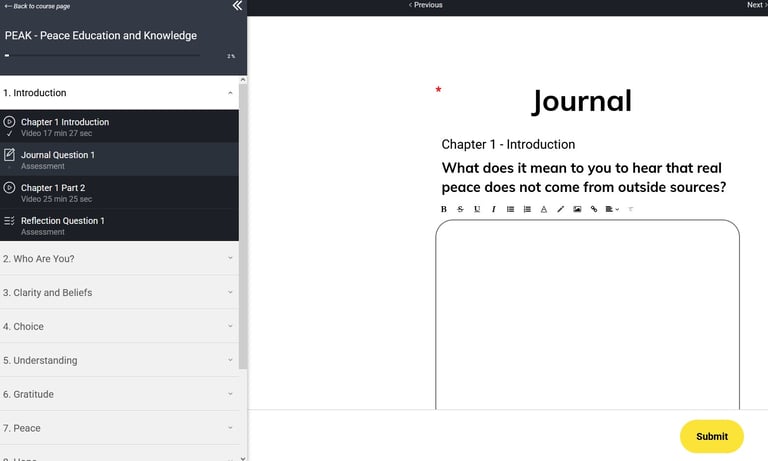The width and height of the screenshot is (768, 461).
Task: Select the highlight pen tool
Action: click(x=560, y=209)
